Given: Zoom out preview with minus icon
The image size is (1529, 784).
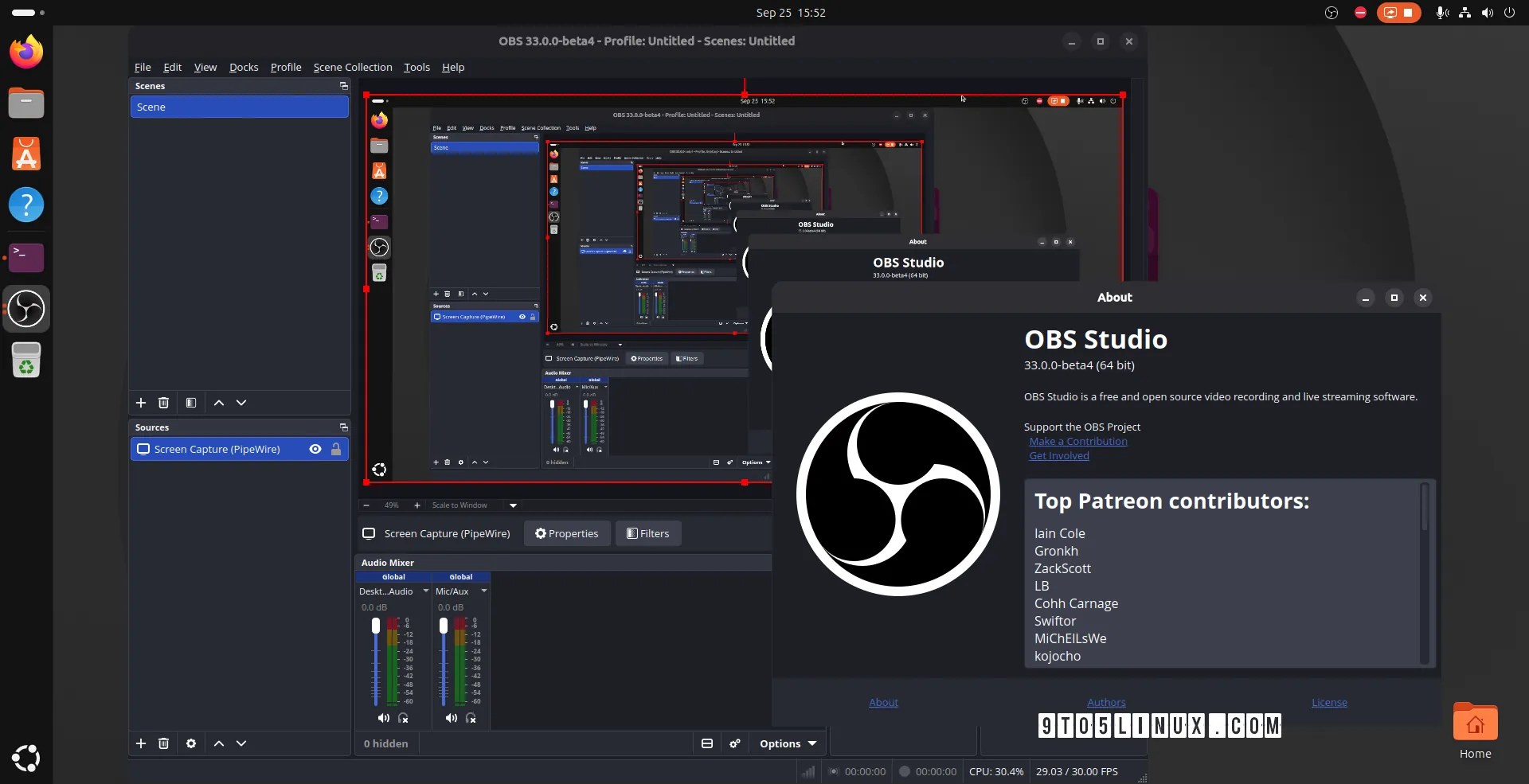Looking at the screenshot, I should [366, 505].
